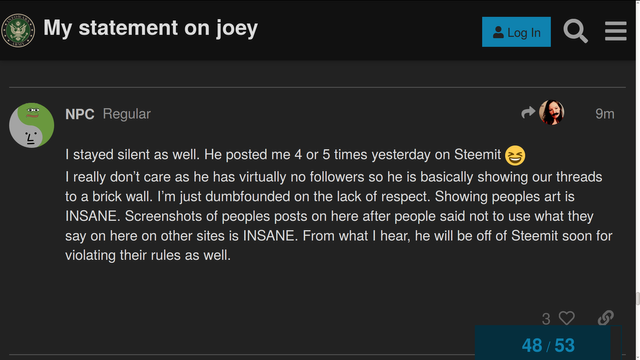640x360 pixels.
Task: Open search with the magnifier icon
Action: tap(576, 31)
